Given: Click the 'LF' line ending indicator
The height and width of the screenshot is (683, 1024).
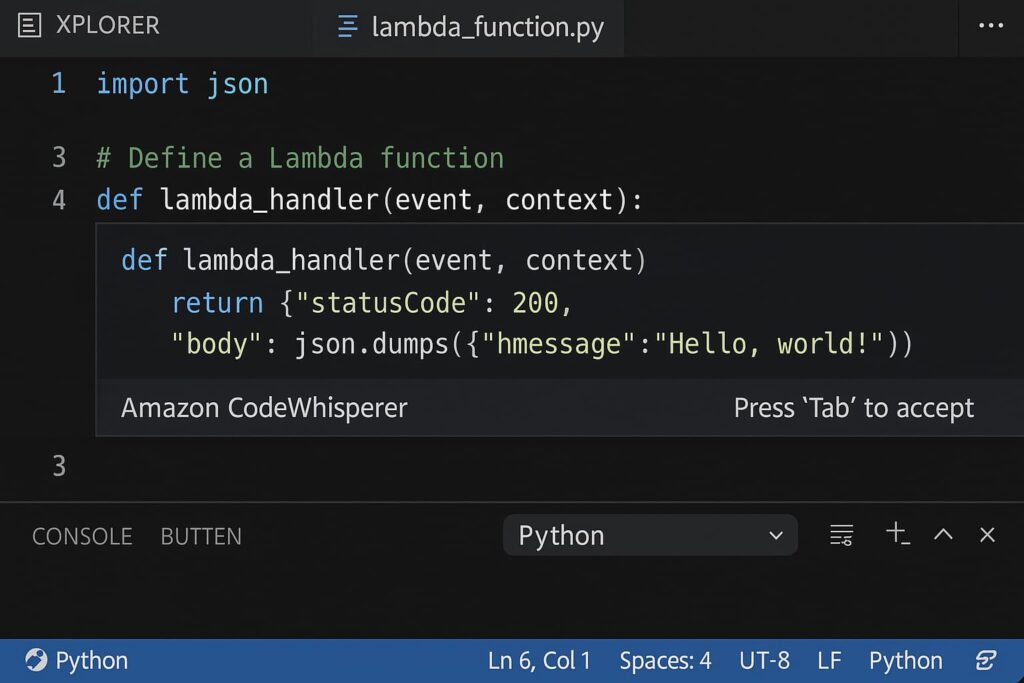Looking at the screenshot, I should click(829, 661).
